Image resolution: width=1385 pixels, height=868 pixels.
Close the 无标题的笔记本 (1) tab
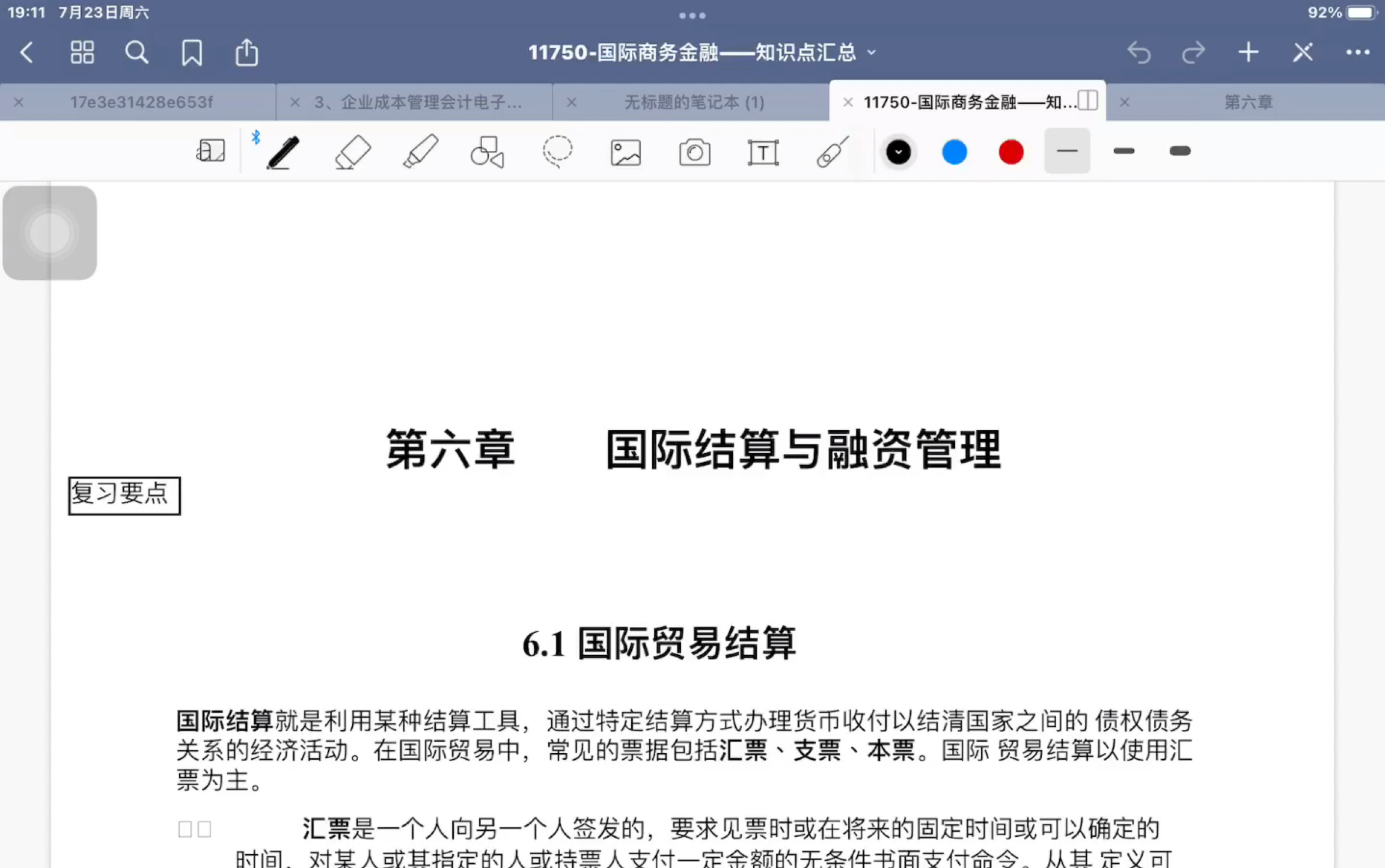(571, 102)
